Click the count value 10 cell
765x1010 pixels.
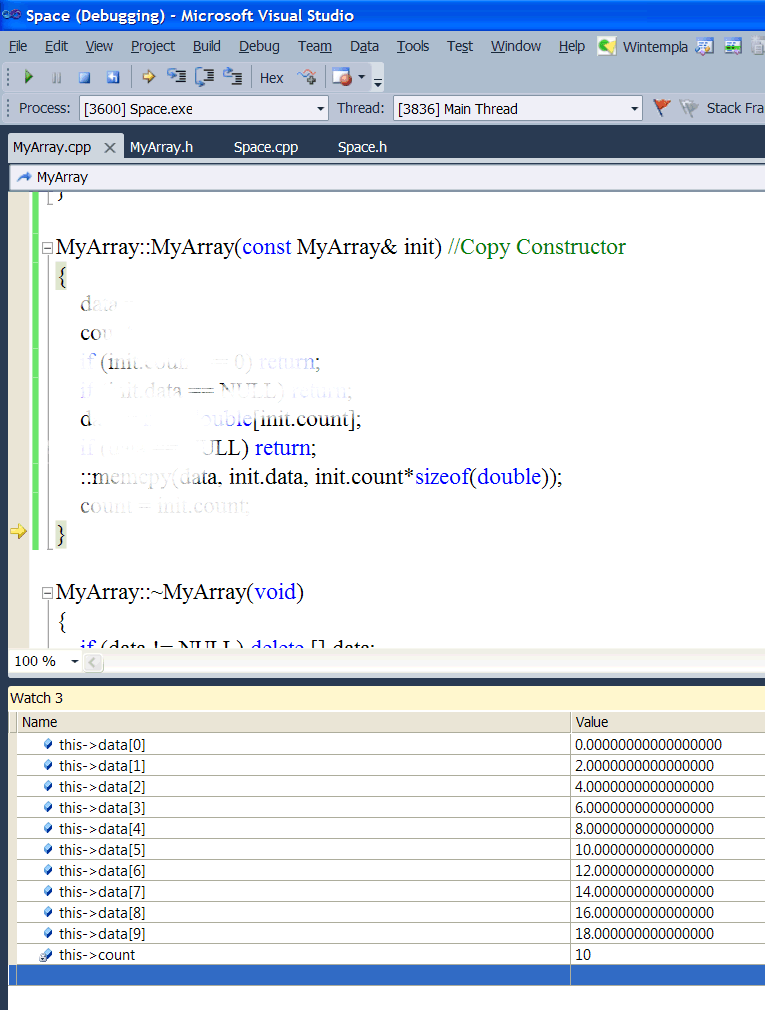coord(668,955)
